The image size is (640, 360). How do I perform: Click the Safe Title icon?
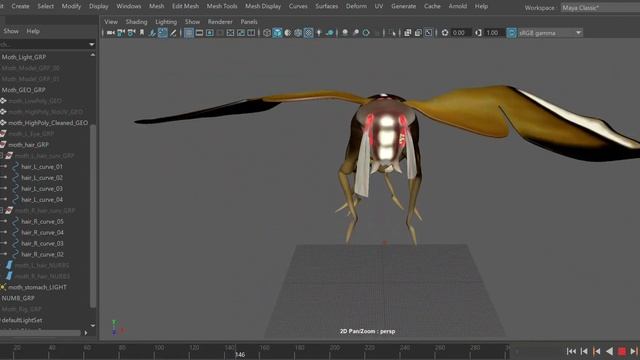click(251, 33)
